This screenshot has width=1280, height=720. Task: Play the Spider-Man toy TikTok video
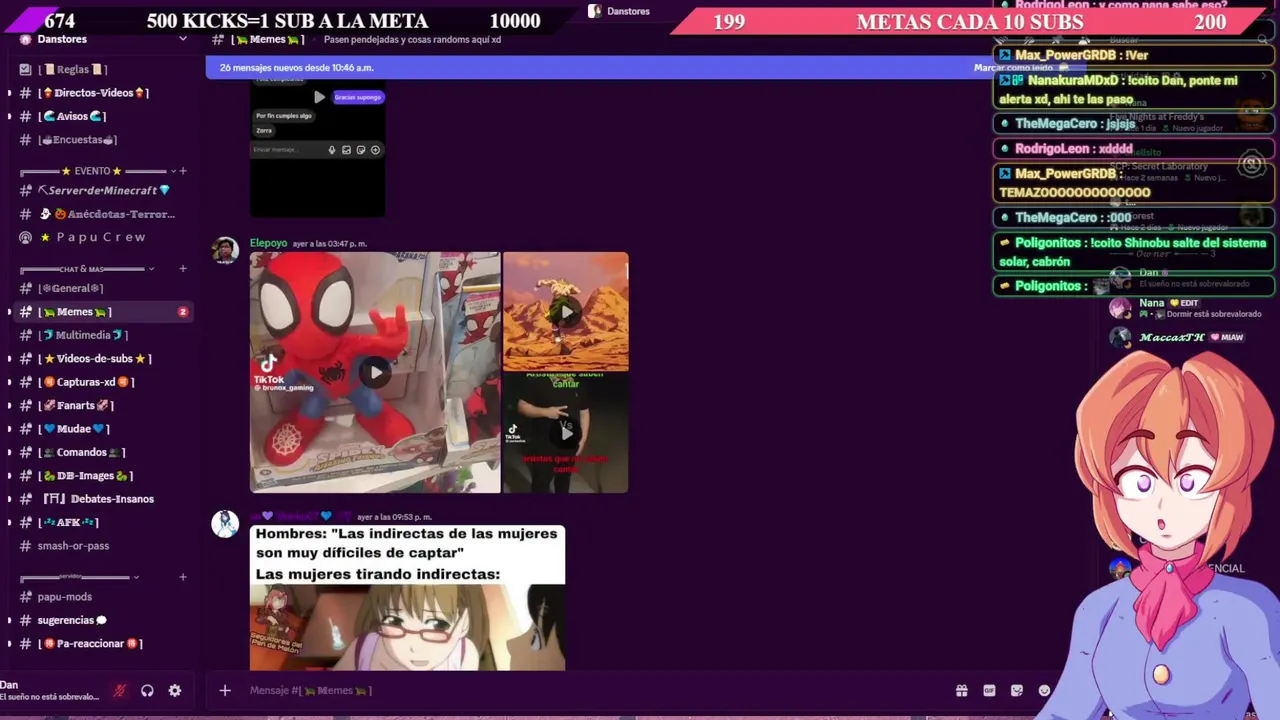(x=375, y=373)
